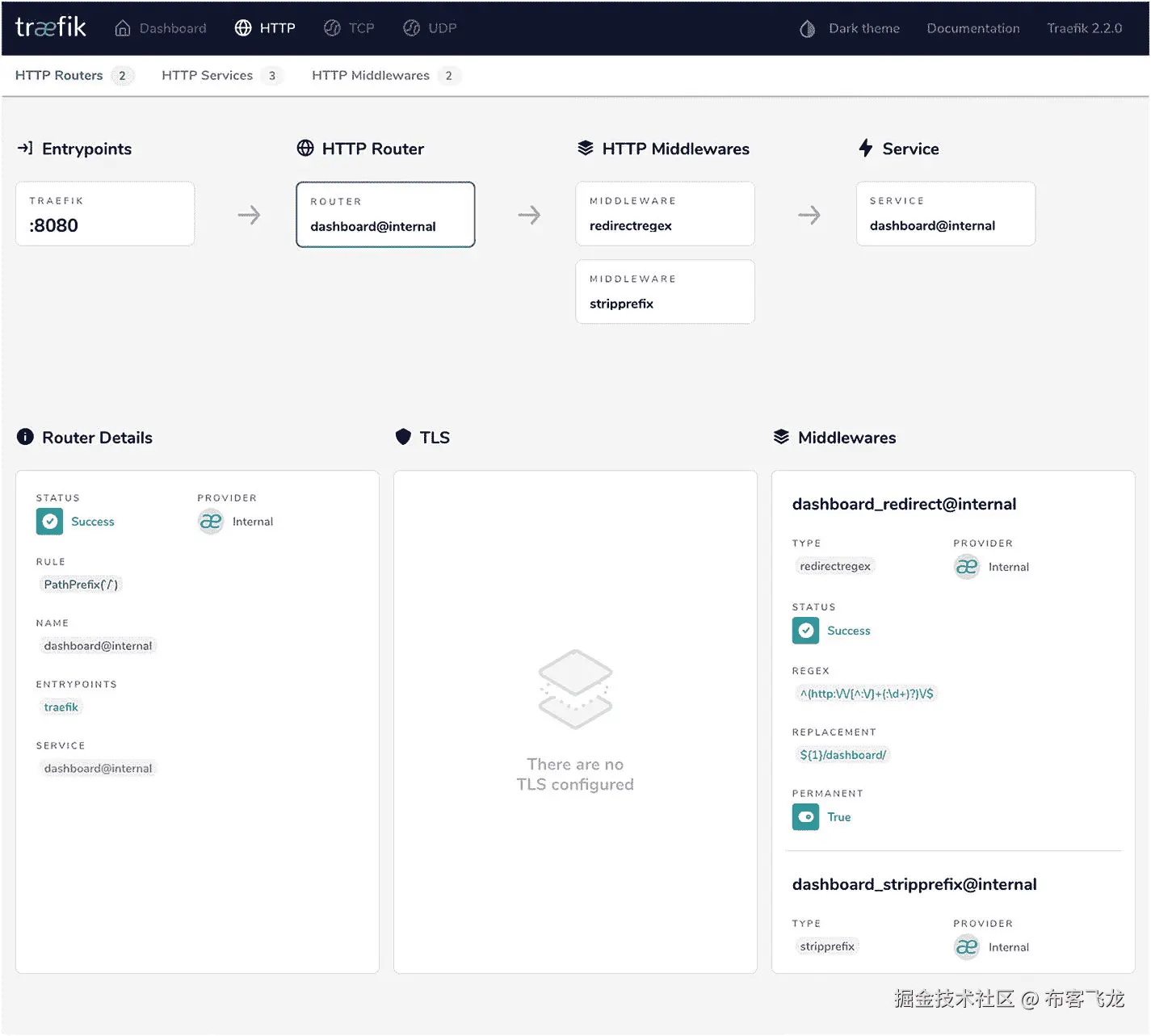Click the dashboard_stripprefix@internal heading
This screenshot has width=1151, height=1036.
[914, 884]
